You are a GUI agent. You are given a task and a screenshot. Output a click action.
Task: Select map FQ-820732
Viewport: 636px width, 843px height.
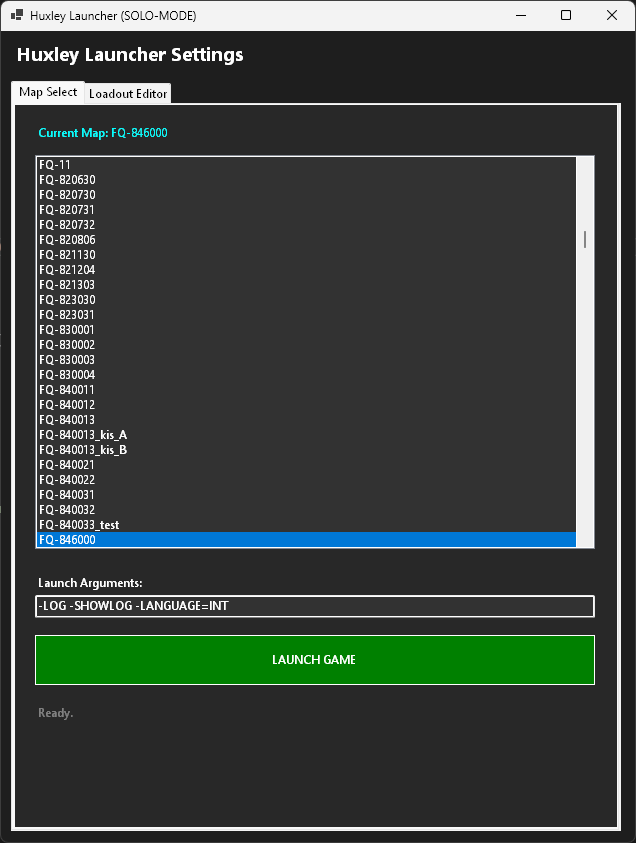(x=306, y=225)
